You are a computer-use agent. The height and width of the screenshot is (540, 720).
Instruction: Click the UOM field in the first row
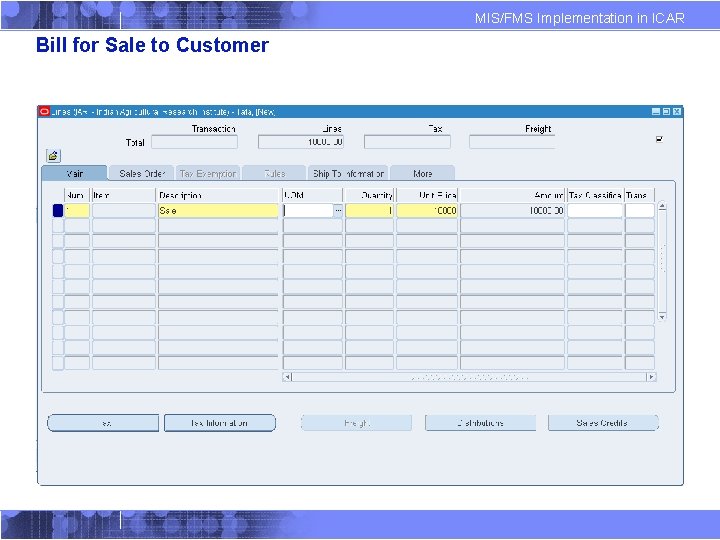point(308,210)
